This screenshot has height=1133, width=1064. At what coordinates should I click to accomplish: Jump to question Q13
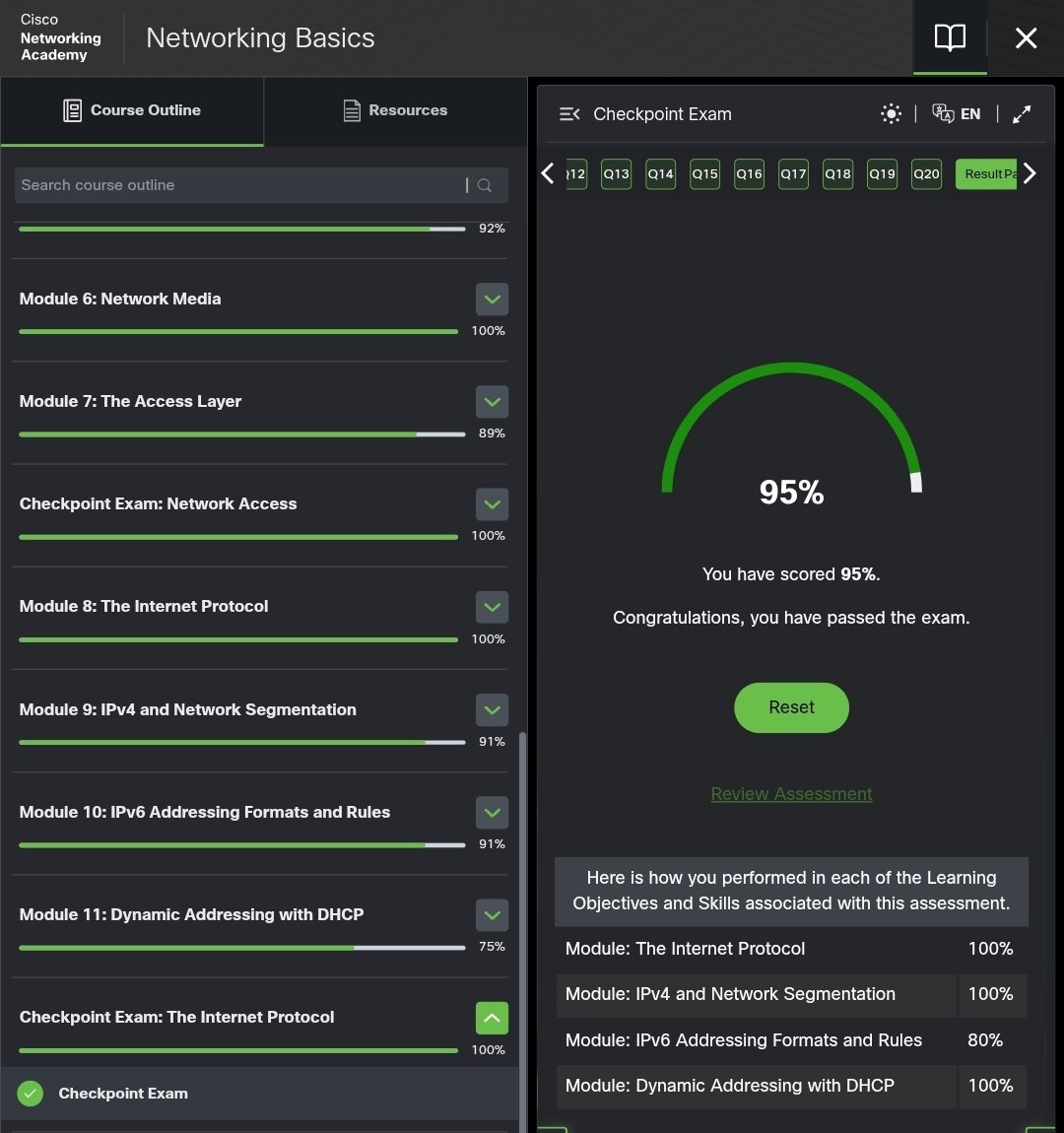(616, 174)
